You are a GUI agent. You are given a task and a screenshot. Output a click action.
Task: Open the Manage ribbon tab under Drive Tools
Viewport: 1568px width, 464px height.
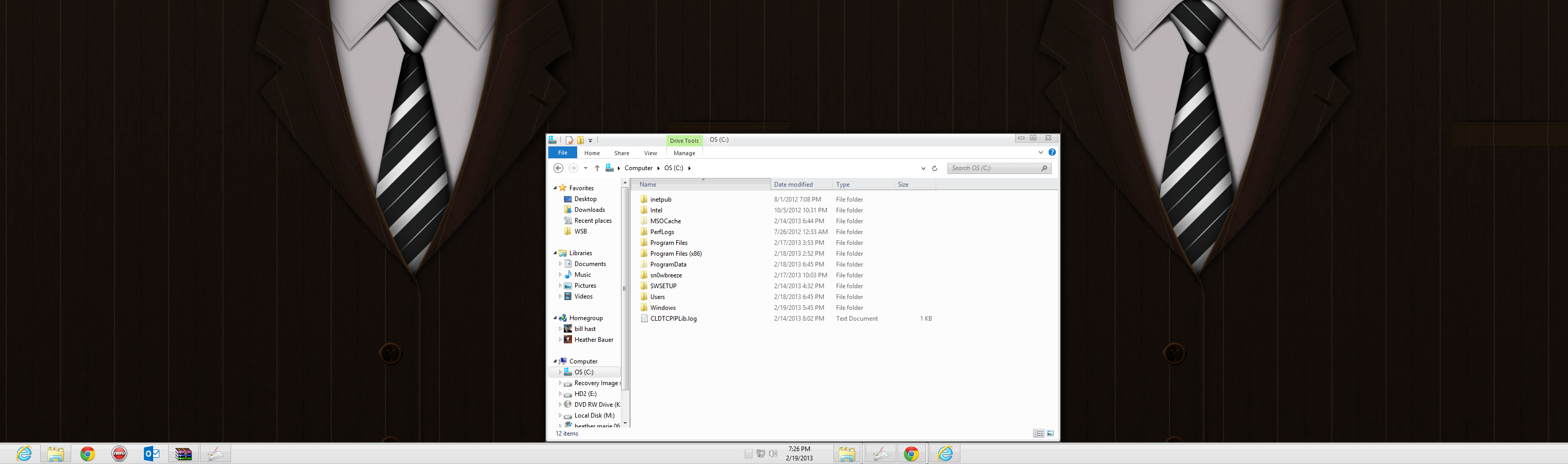click(684, 153)
